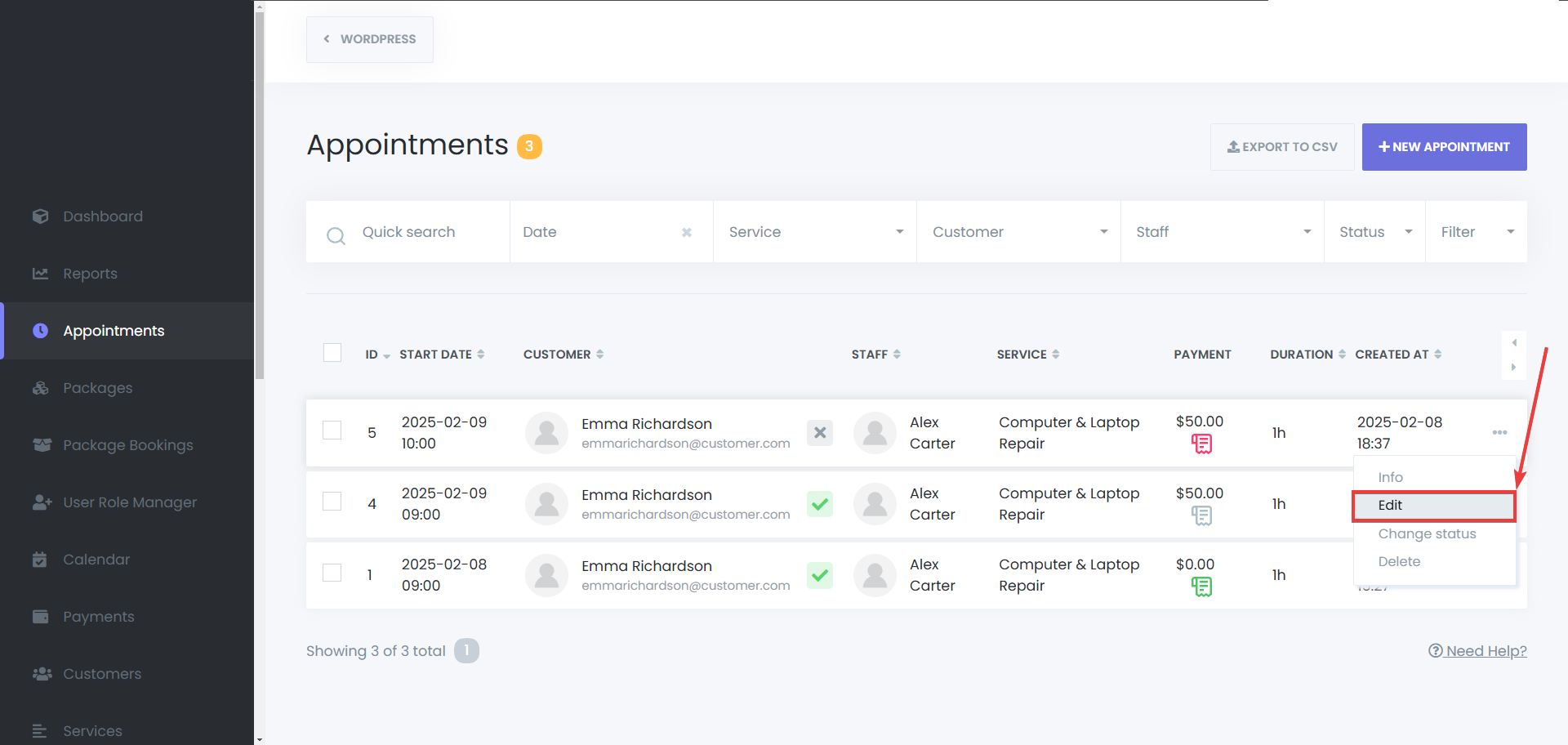Open the Need Help link
Screen dimensions: 1568x745
coord(1477,651)
